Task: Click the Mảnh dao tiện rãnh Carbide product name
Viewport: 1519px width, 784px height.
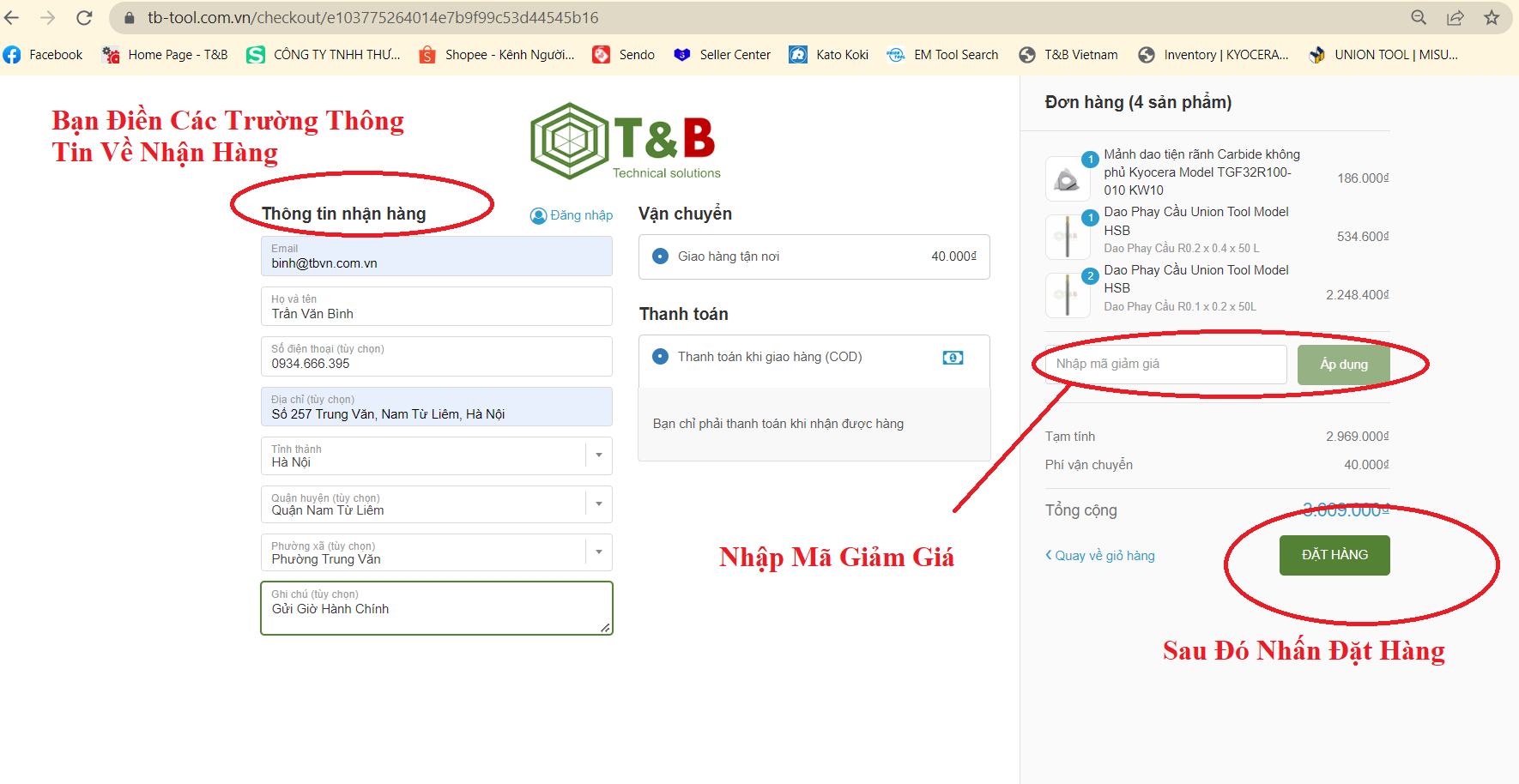Action: point(1202,172)
